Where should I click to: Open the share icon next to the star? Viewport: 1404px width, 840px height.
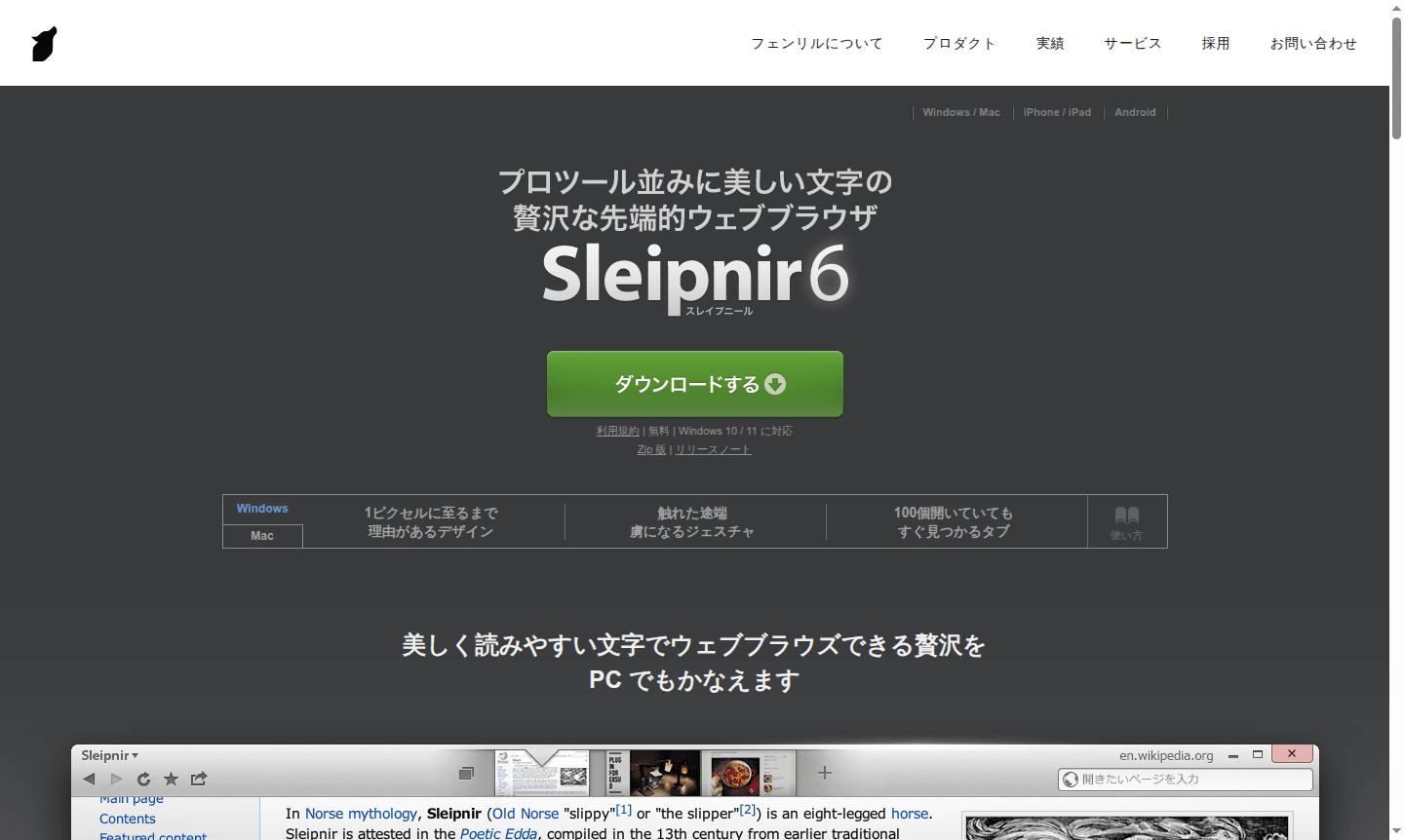pos(198,779)
